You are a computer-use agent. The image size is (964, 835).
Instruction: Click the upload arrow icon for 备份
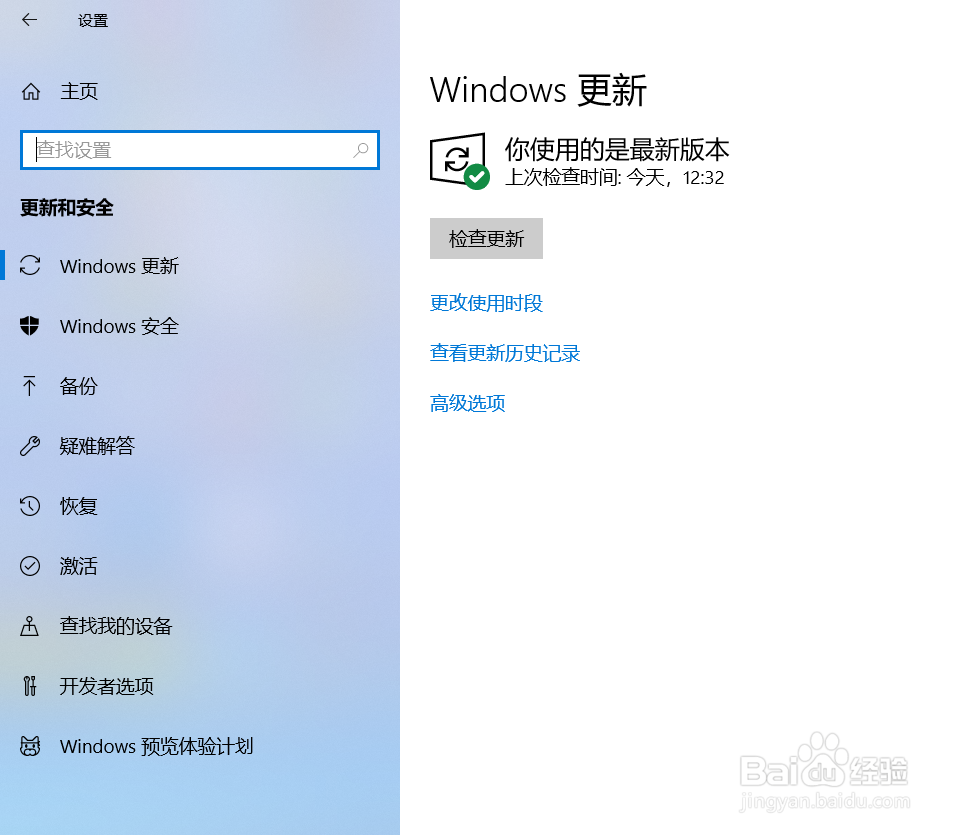(29, 386)
